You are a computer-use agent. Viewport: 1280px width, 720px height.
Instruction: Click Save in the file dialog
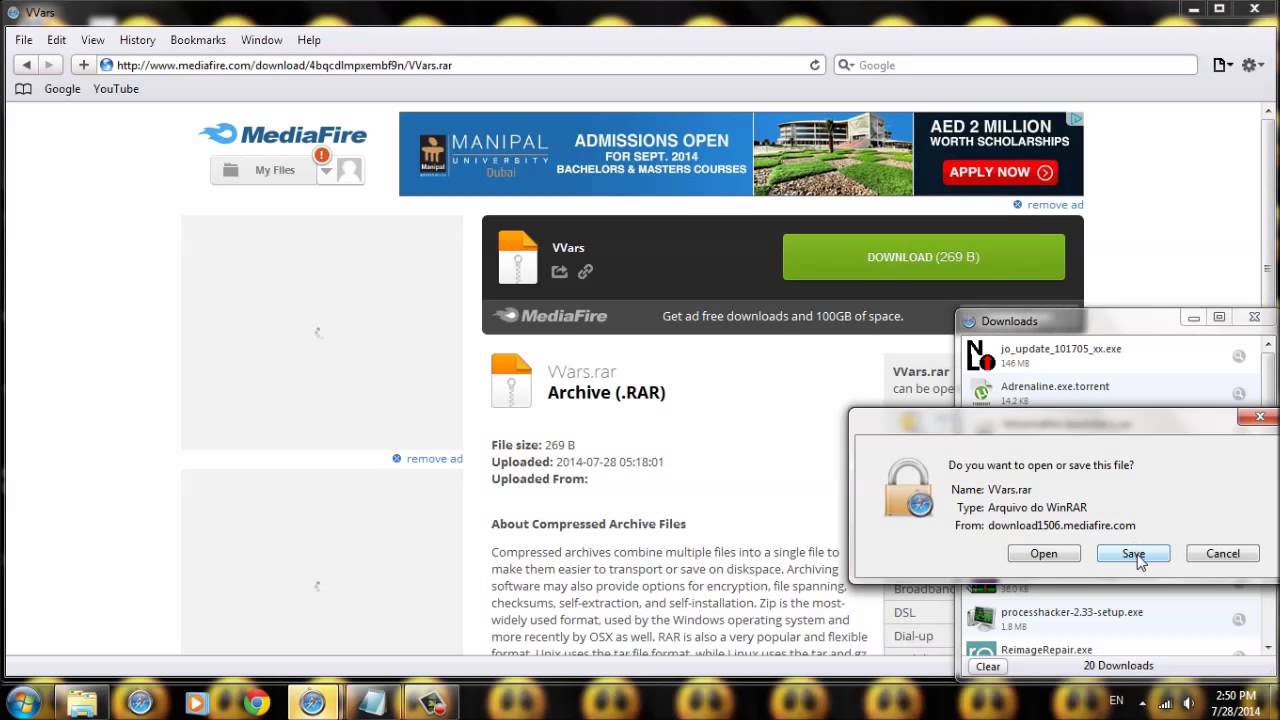[x=1133, y=553]
